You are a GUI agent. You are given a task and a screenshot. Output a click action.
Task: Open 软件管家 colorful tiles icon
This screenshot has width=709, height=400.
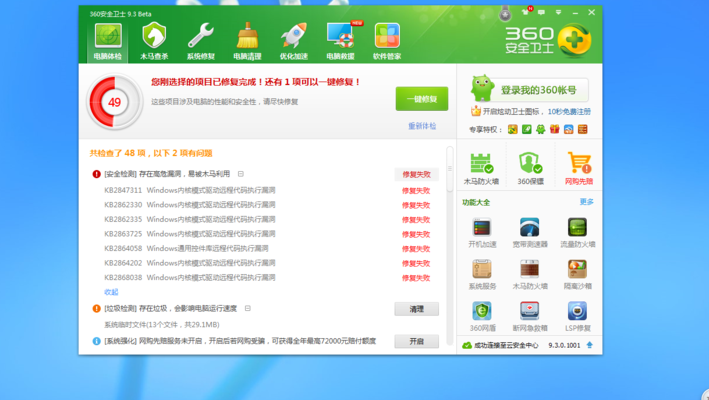click(x=387, y=42)
